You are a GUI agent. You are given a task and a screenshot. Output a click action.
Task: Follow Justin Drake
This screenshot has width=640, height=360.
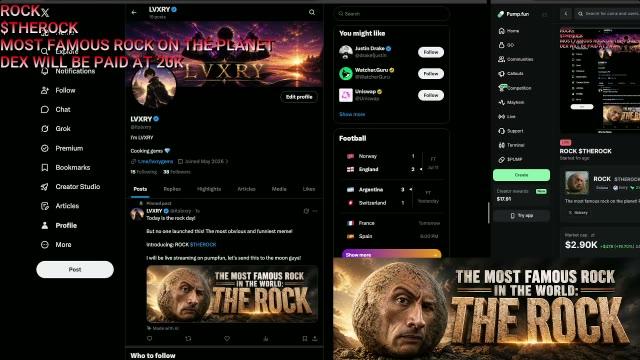coord(431,52)
